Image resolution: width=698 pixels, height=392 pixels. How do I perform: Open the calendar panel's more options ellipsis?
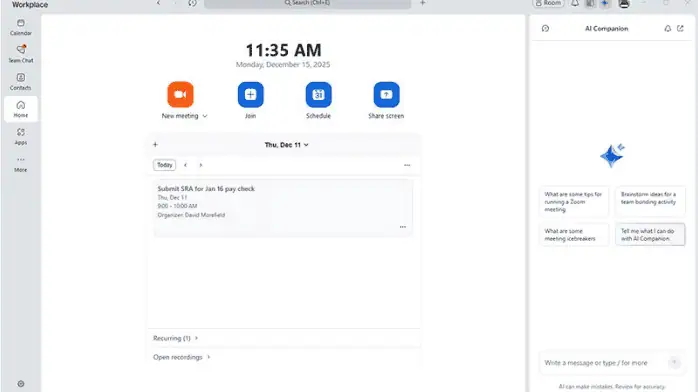click(407, 165)
